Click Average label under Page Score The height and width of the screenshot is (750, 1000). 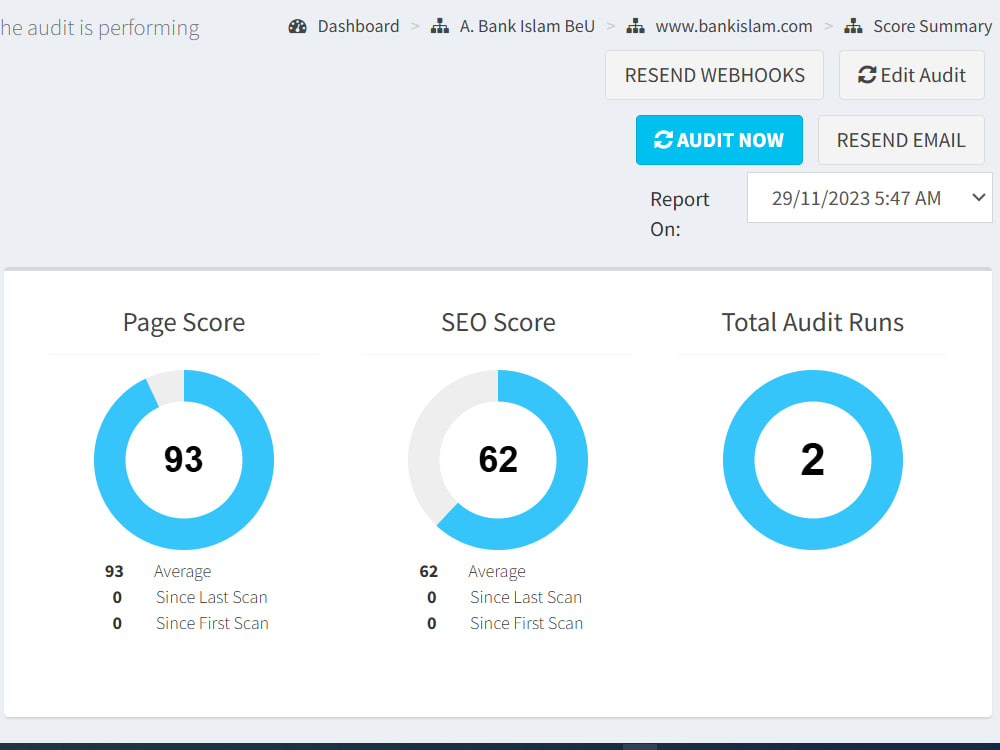click(x=182, y=571)
